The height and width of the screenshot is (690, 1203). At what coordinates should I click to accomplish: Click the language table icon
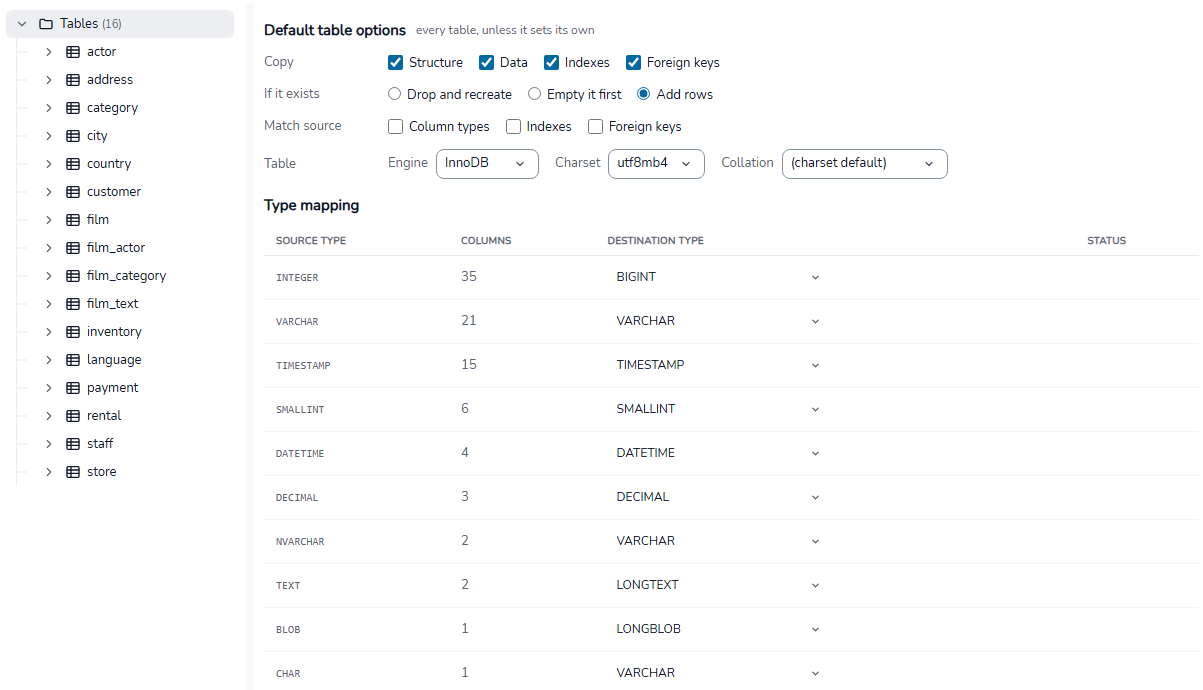(73, 360)
